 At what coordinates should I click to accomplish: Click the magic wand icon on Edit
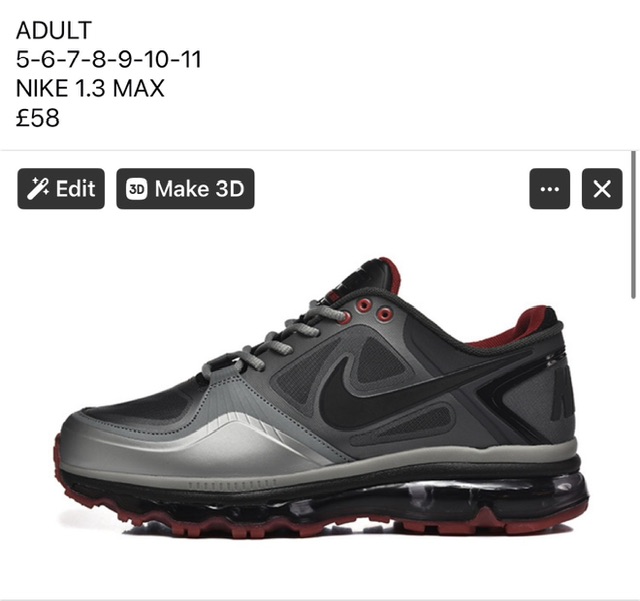[x=38, y=189]
